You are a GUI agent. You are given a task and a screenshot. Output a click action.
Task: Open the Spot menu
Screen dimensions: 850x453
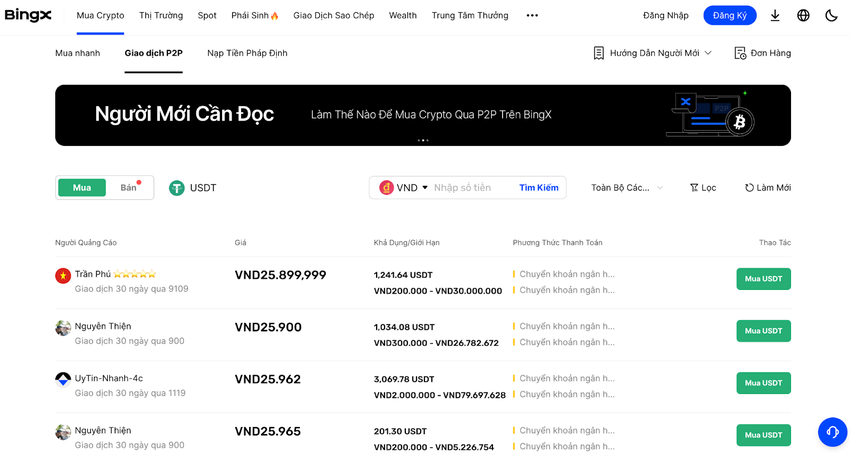pos(207,15)
